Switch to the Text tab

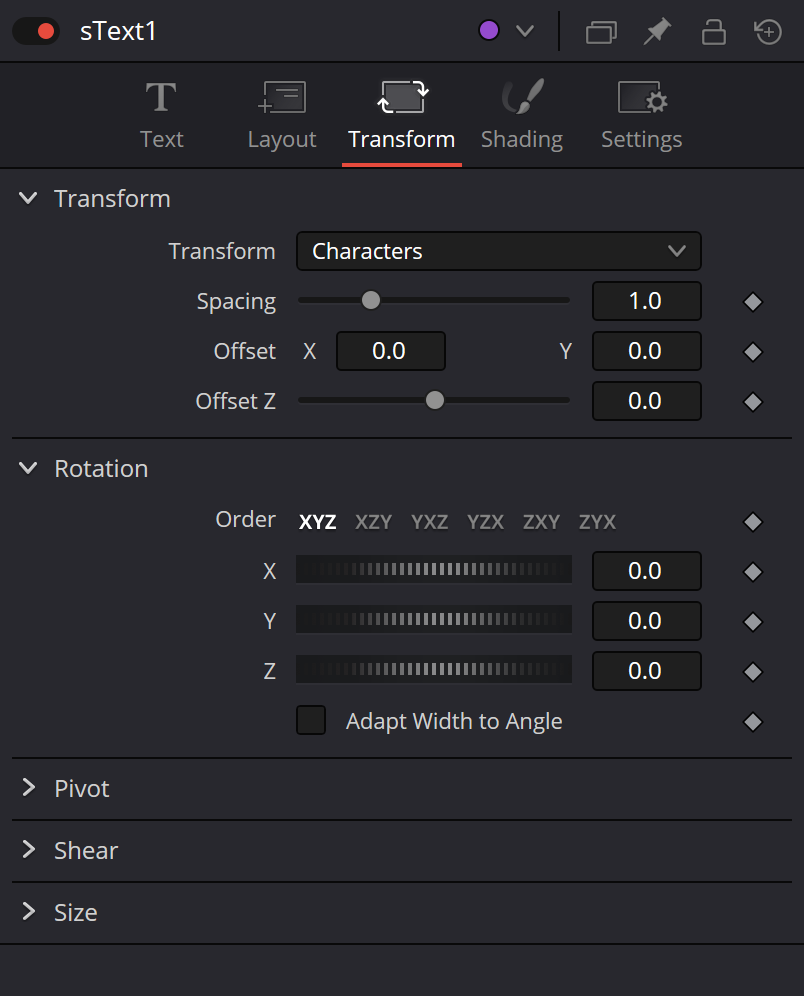(x=161, y=116)
